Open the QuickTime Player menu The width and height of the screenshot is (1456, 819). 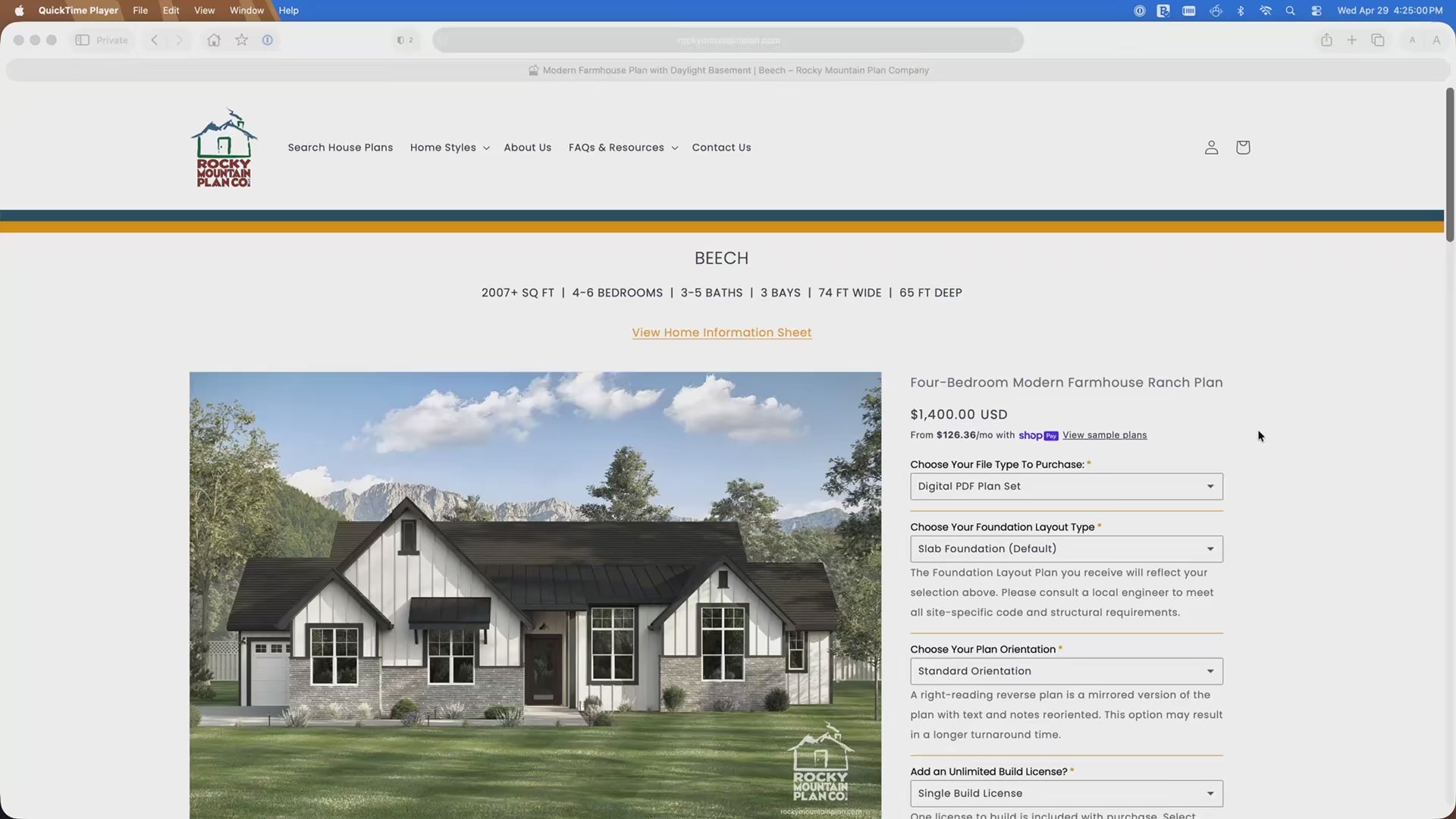click(x=78, y=11)
